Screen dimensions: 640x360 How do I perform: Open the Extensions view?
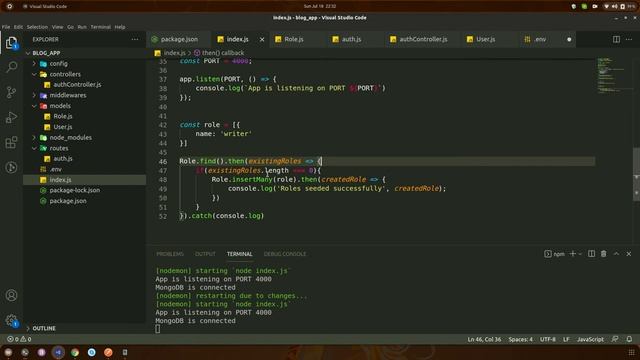point(11,142)
